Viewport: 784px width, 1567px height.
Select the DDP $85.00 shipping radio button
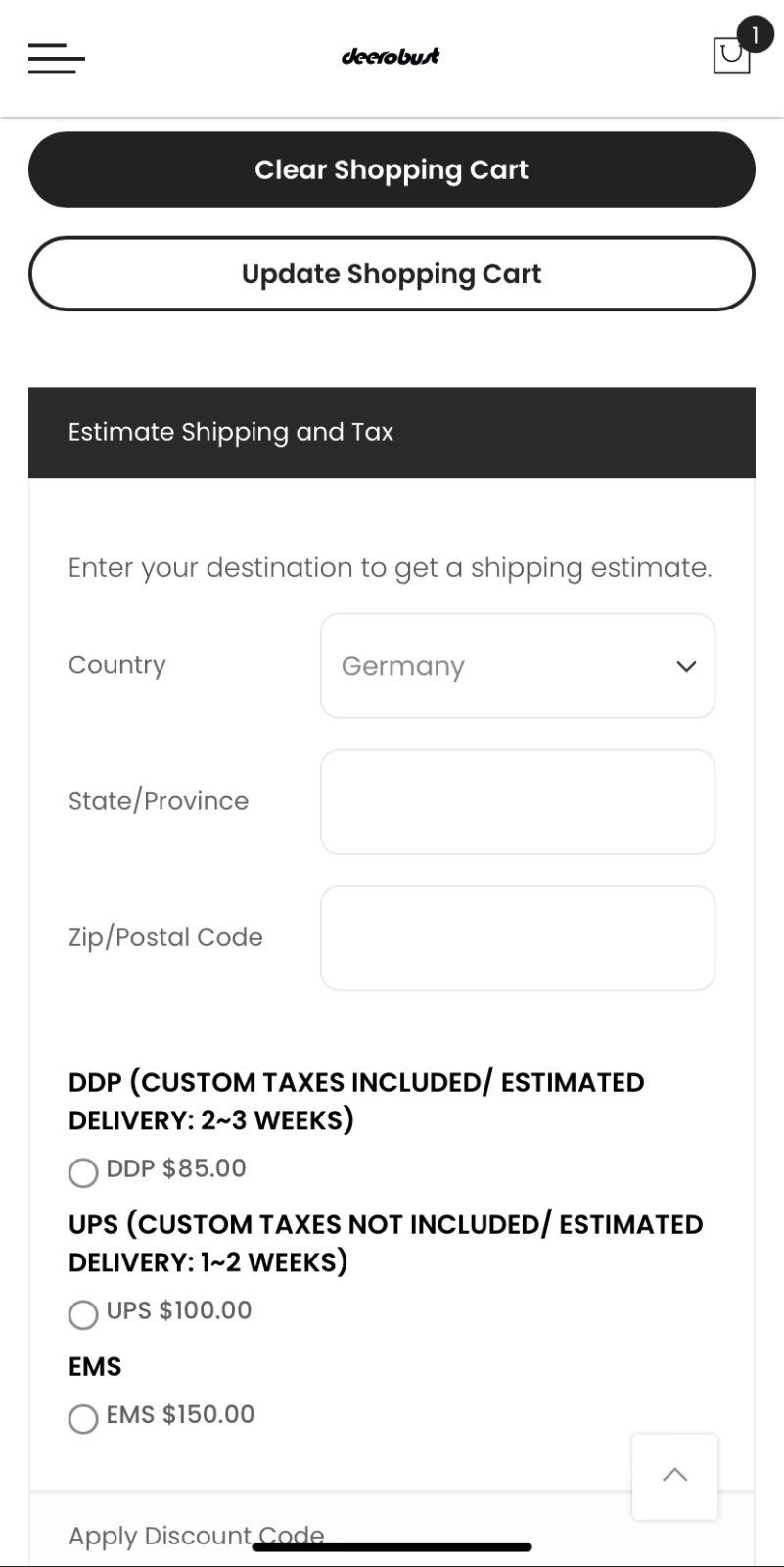coord(83,1172)
